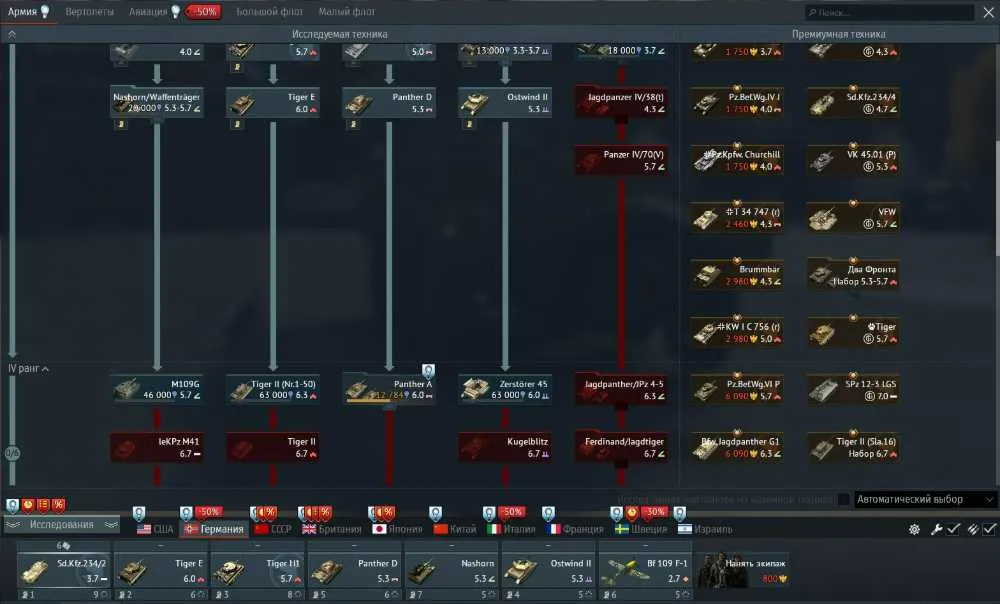Select the M109G vehicle in the tree
Screen dimensions: 1000x604
click(158, 390)
